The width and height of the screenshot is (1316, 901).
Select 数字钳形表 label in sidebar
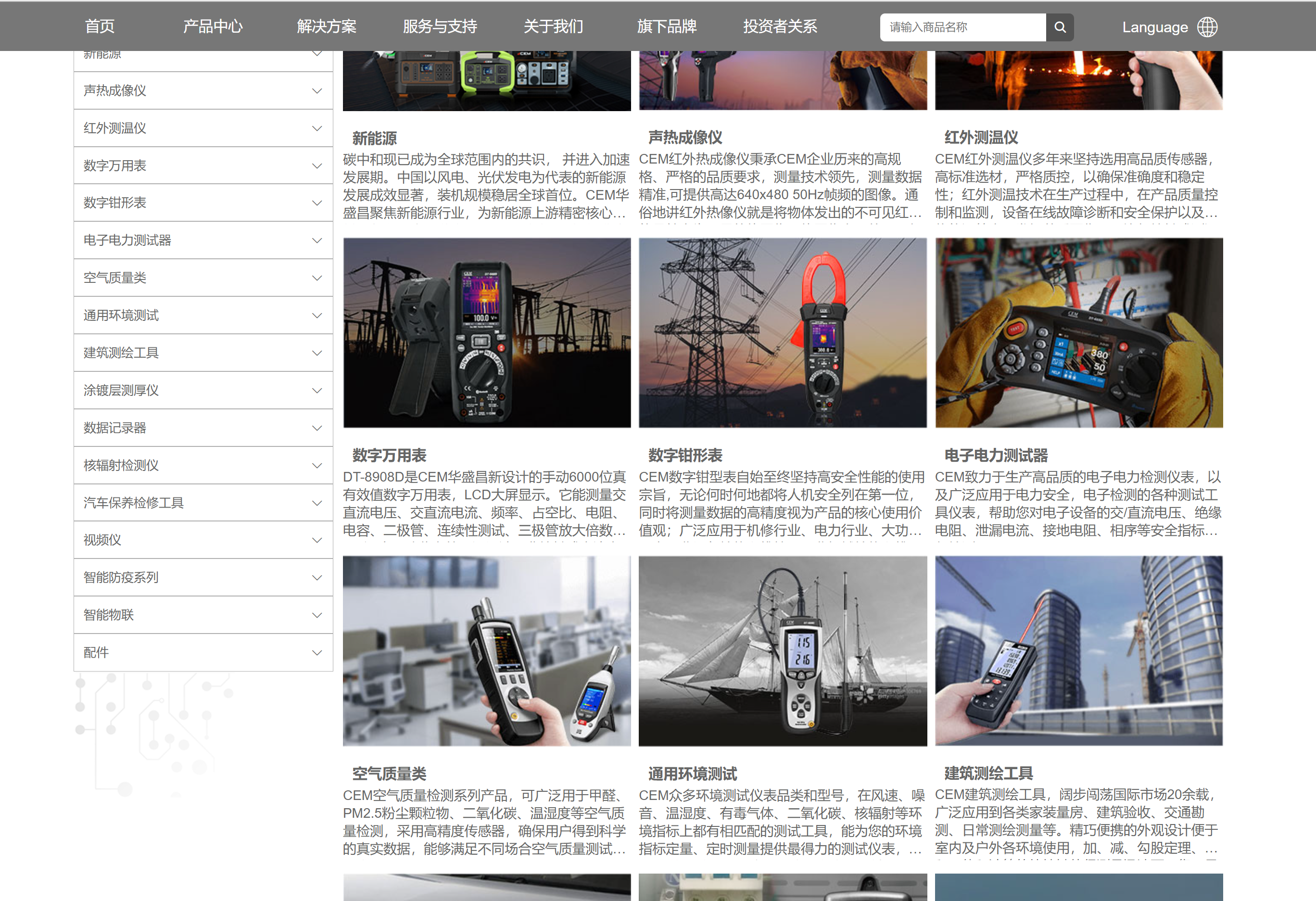115,203
